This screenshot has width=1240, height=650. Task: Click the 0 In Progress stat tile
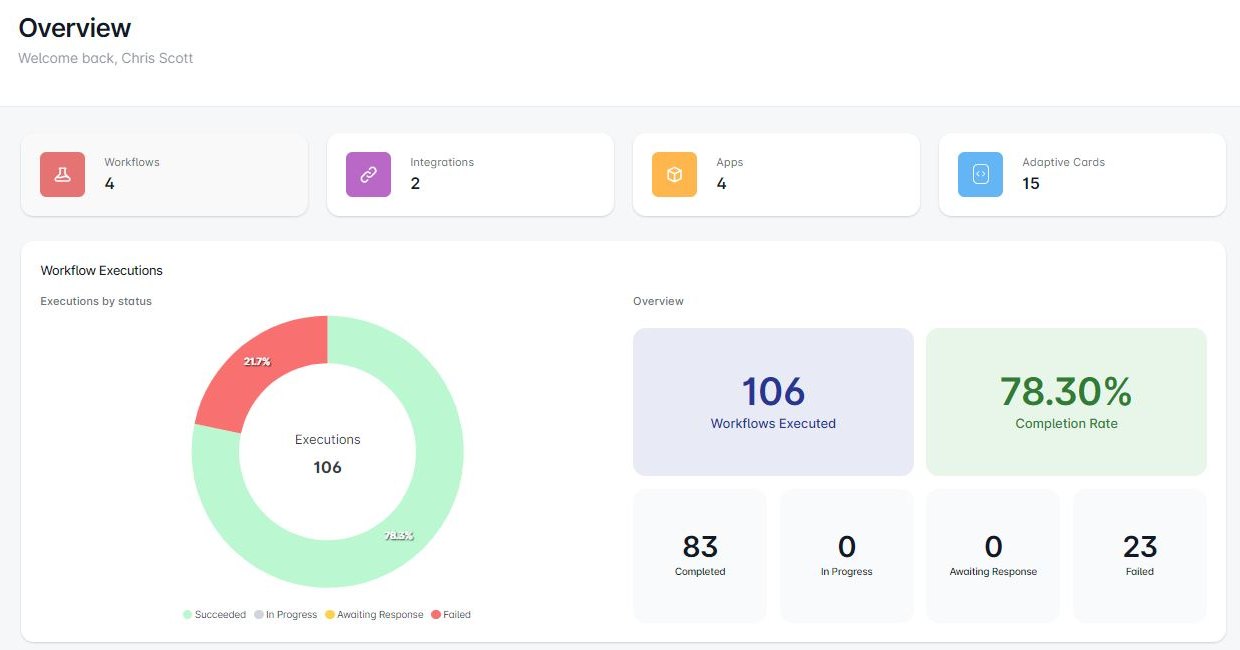tap(847, 555)
